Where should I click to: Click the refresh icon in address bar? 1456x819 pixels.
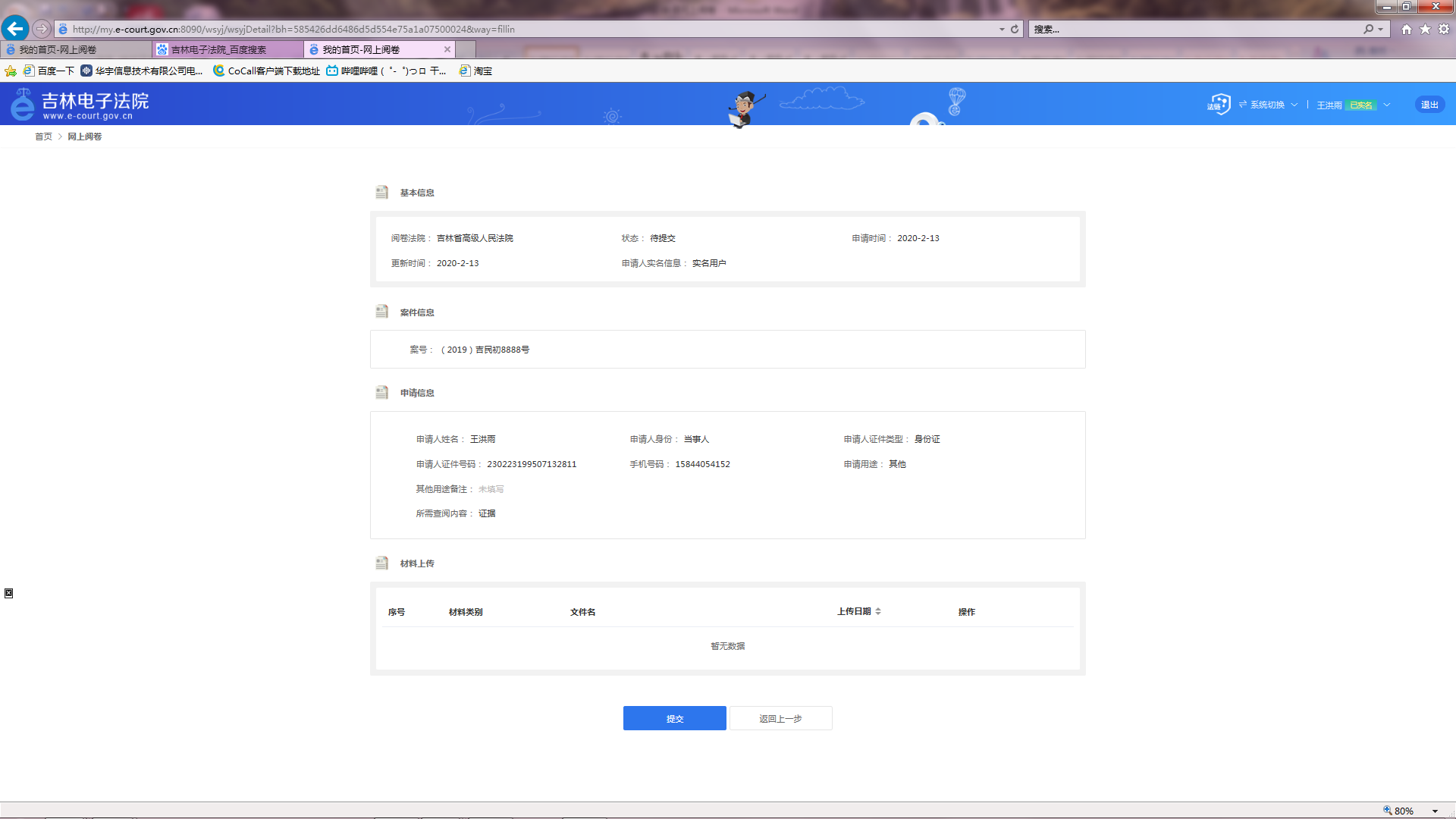[x=1015, y=29]
